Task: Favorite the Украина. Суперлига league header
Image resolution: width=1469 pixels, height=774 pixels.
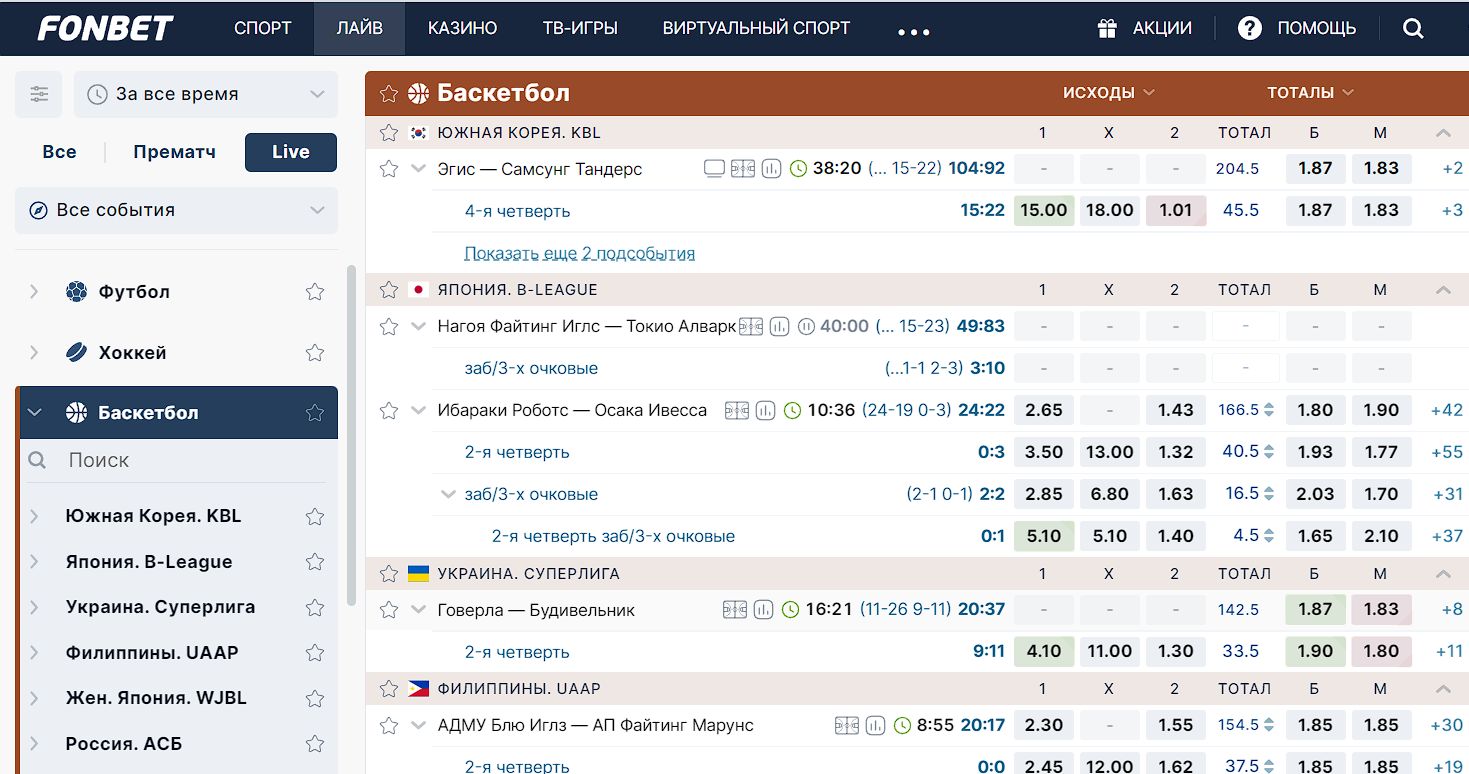Action: coord(388,574)
